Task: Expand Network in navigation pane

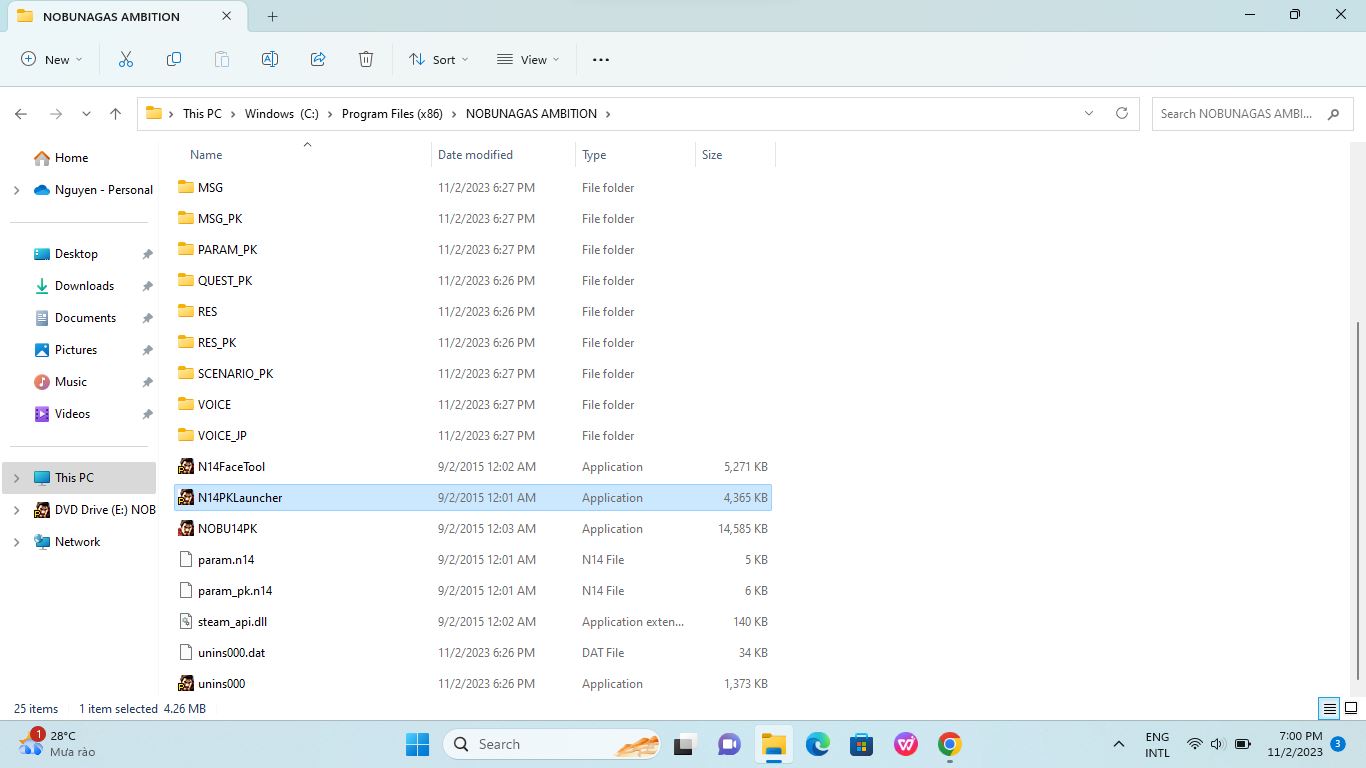Action: point(16,542)
